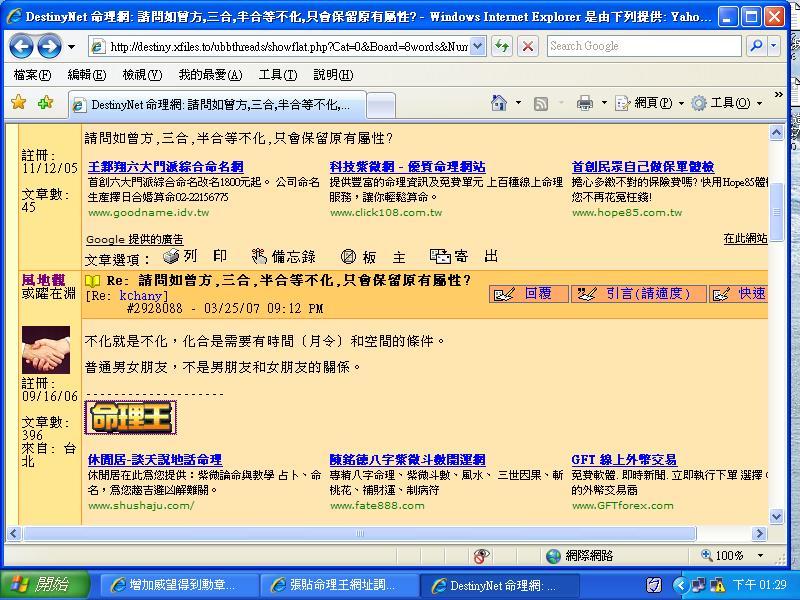
Task: Click the Favorites star icon
Action: [18, 103]
